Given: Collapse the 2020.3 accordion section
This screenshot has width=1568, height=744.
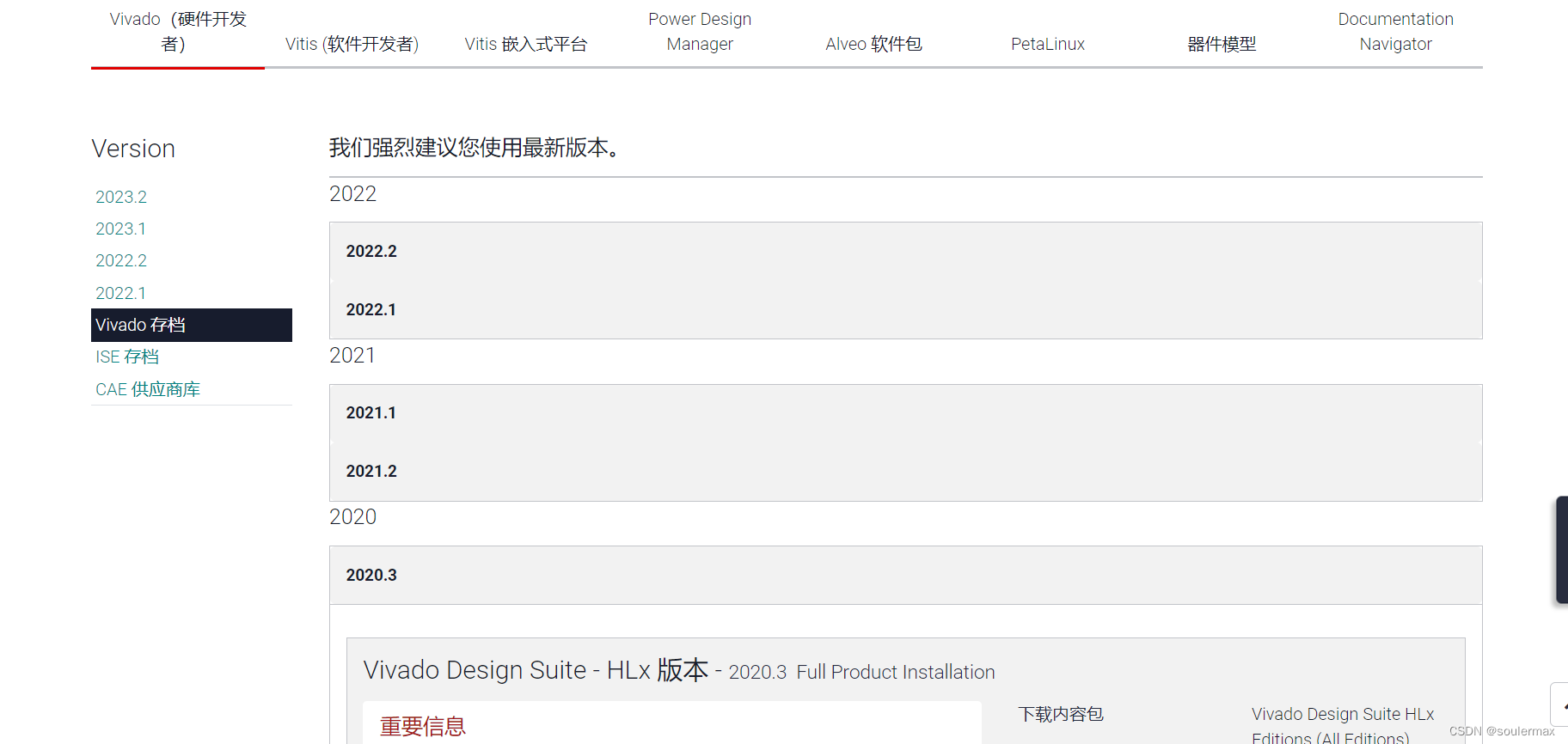Looking at the screenshot, I should (905, 575).
